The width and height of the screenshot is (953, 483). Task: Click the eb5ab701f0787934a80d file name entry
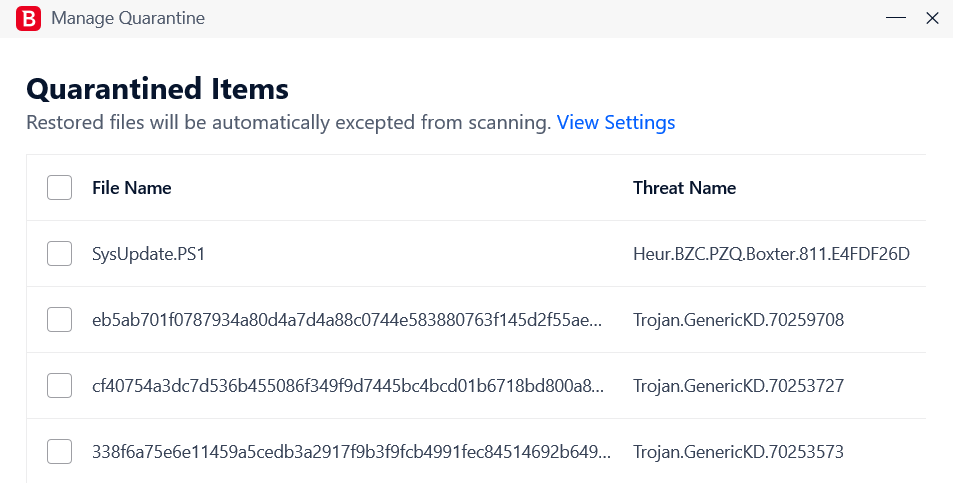(347, 320)
